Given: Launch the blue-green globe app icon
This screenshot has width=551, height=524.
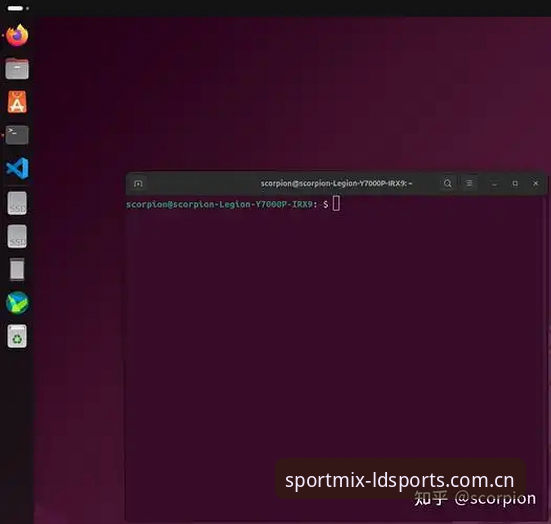Looking at the screenshot, I should pyautogui.click(x=17, y=303).
